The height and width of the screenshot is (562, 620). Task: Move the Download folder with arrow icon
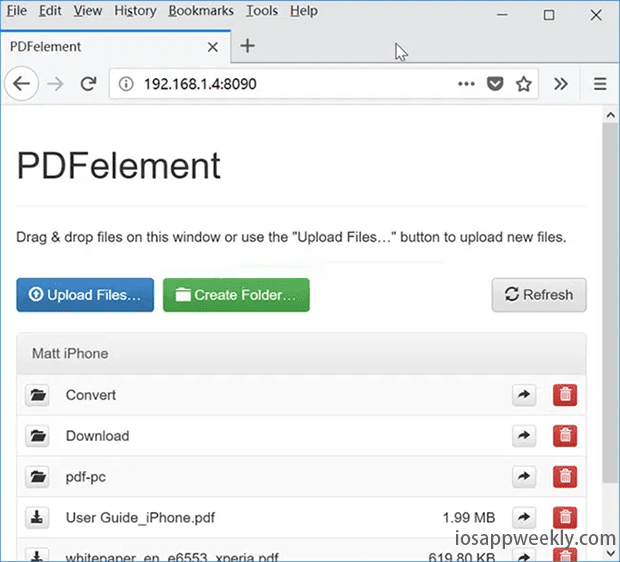[524, 436]
